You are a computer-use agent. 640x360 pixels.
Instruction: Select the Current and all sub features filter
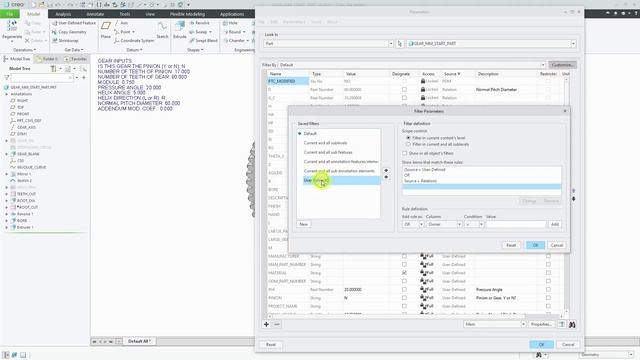coord(328,152)
